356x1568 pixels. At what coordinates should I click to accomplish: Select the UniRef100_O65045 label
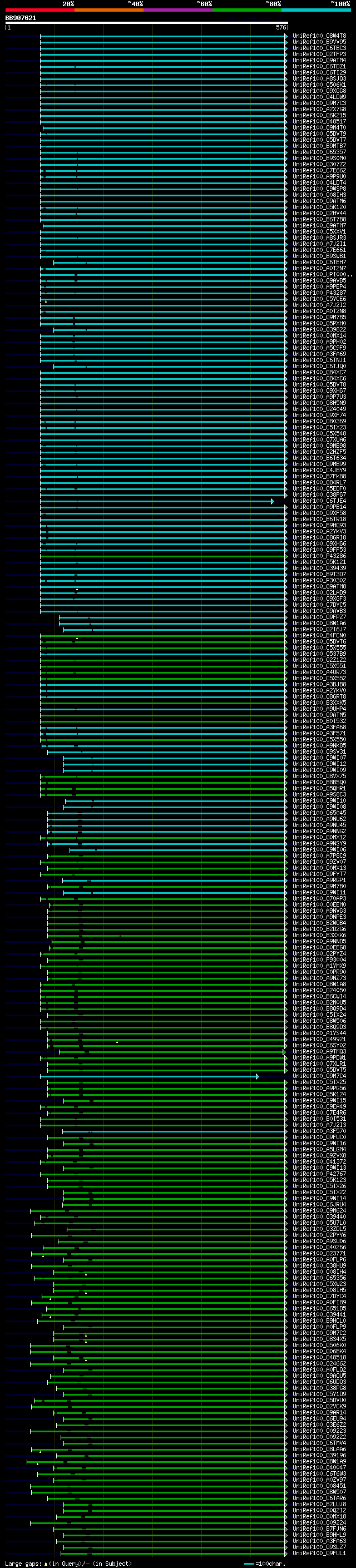pyautogui.click(x=319, y=813)
